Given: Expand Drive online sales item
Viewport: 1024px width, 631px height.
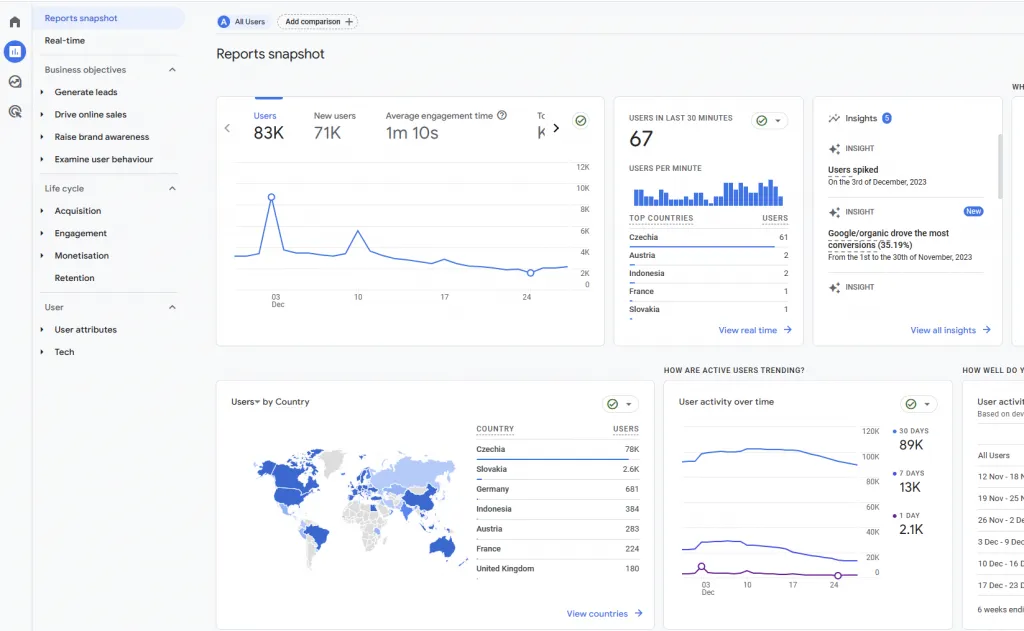Looking at the screenshot, I should click(42, 114).
